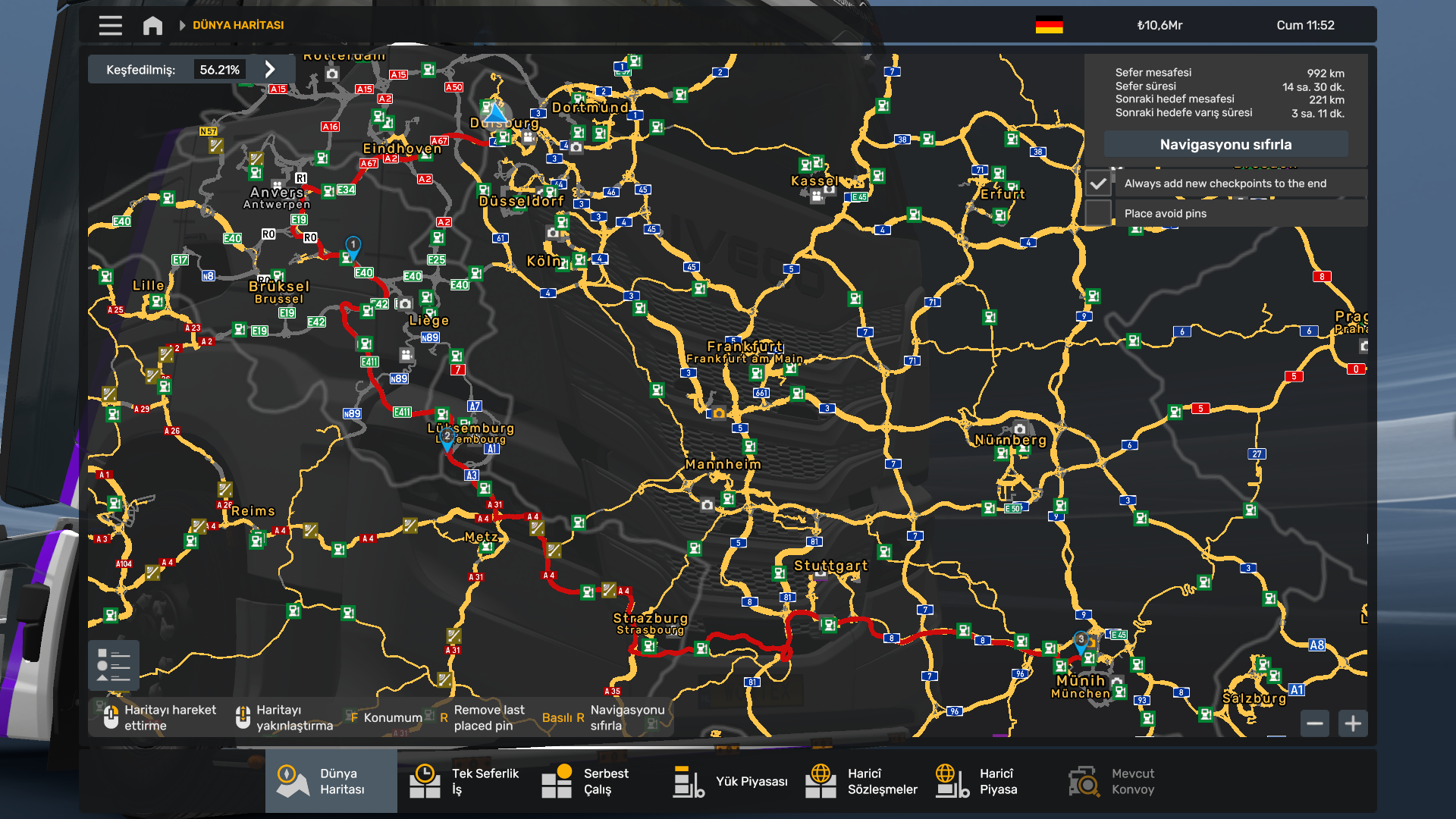
Task: Click the mouse icon beside Haritayı hareket ettirme
Action: pos(111,717)
